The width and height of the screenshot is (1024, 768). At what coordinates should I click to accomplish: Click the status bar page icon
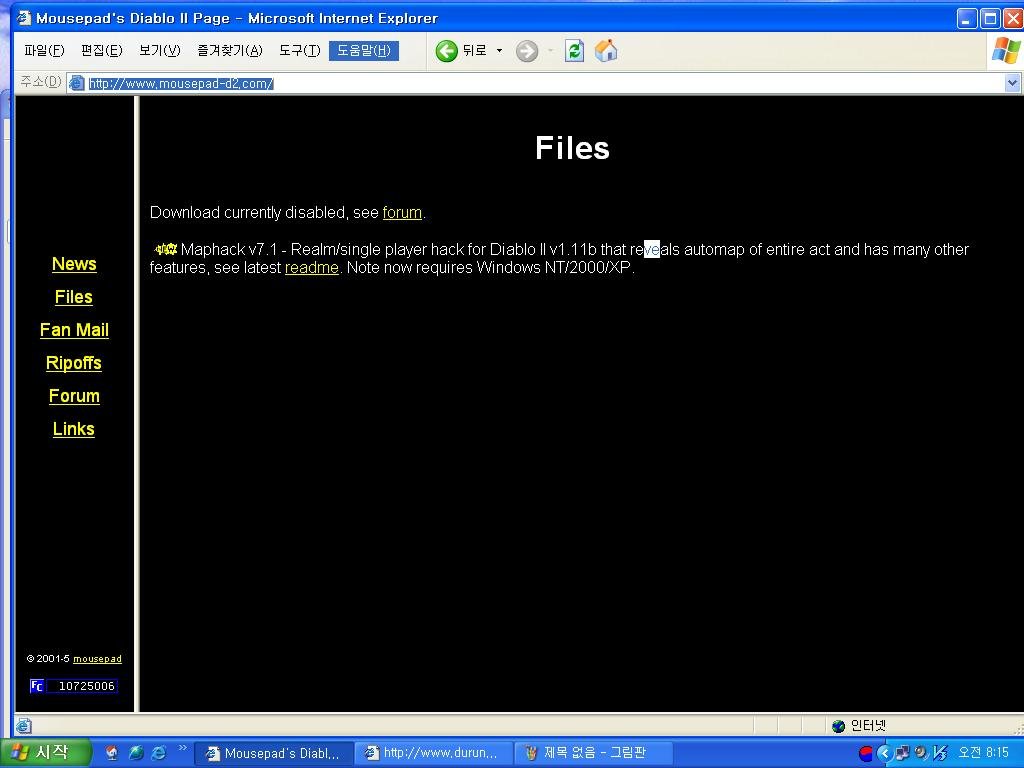[x=24, y=726]
